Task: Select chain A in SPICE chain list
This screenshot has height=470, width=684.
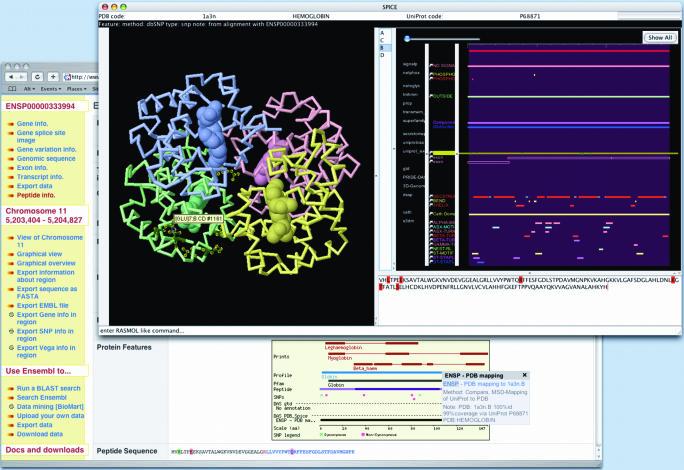Action: [382, 33]
